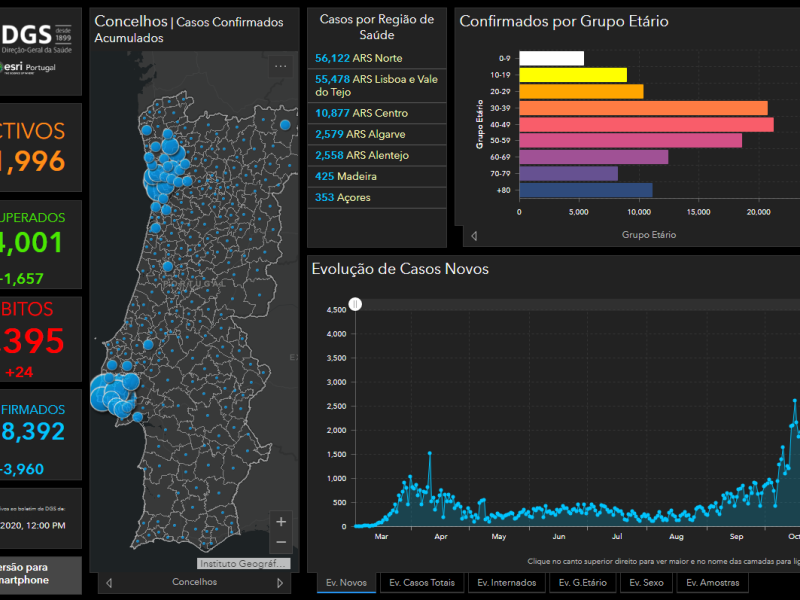800x600 pixels.
Task: Go to previous map panel arrow
Action: [109, 583]
